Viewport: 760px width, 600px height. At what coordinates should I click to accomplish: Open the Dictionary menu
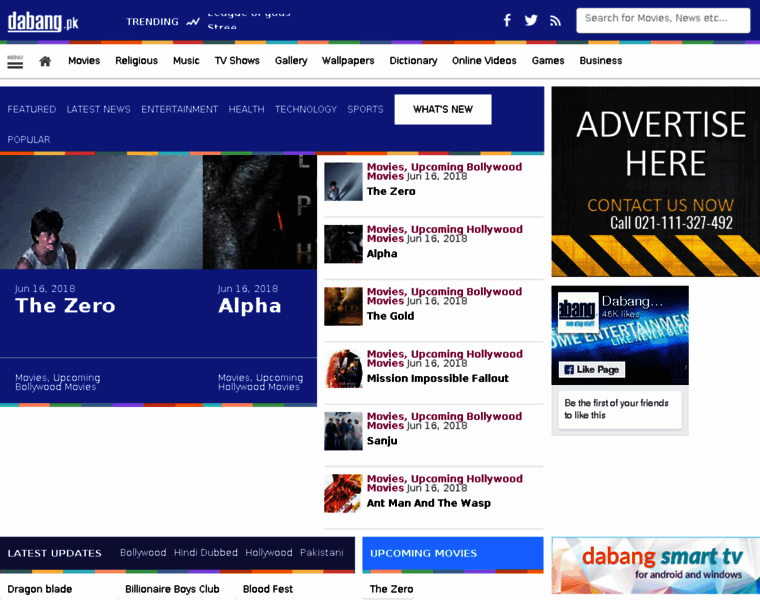[413, 61]
